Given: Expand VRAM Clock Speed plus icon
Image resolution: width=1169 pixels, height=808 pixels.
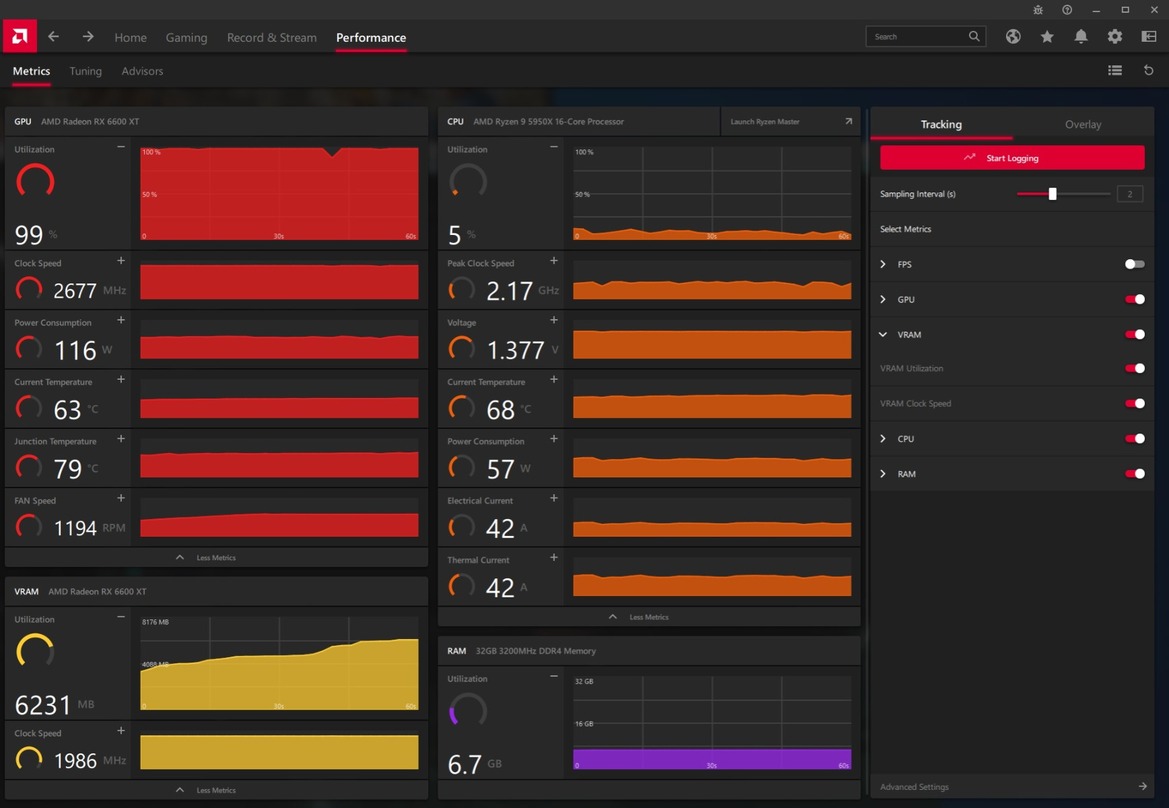Looking at the screenshot, I should [x=121, y=730].
